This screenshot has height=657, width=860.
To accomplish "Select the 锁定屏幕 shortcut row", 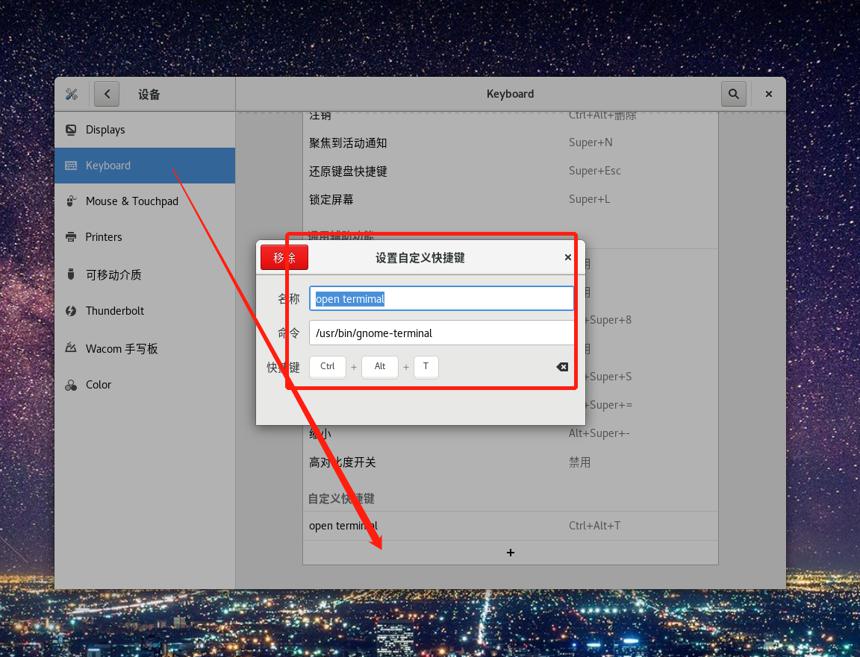I will (511, 200).
